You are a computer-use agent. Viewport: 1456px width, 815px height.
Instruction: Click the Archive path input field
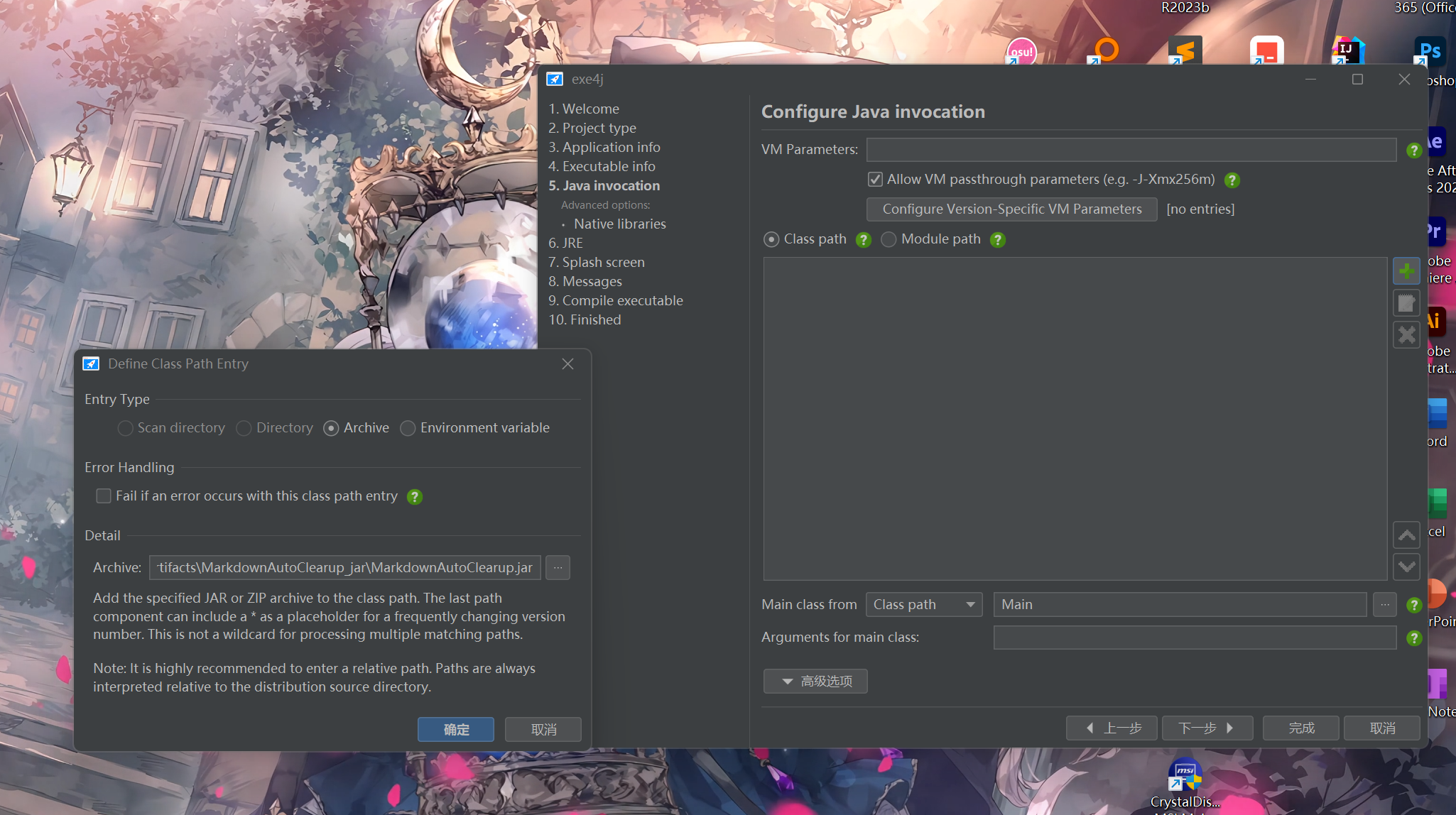coord(345,568)
